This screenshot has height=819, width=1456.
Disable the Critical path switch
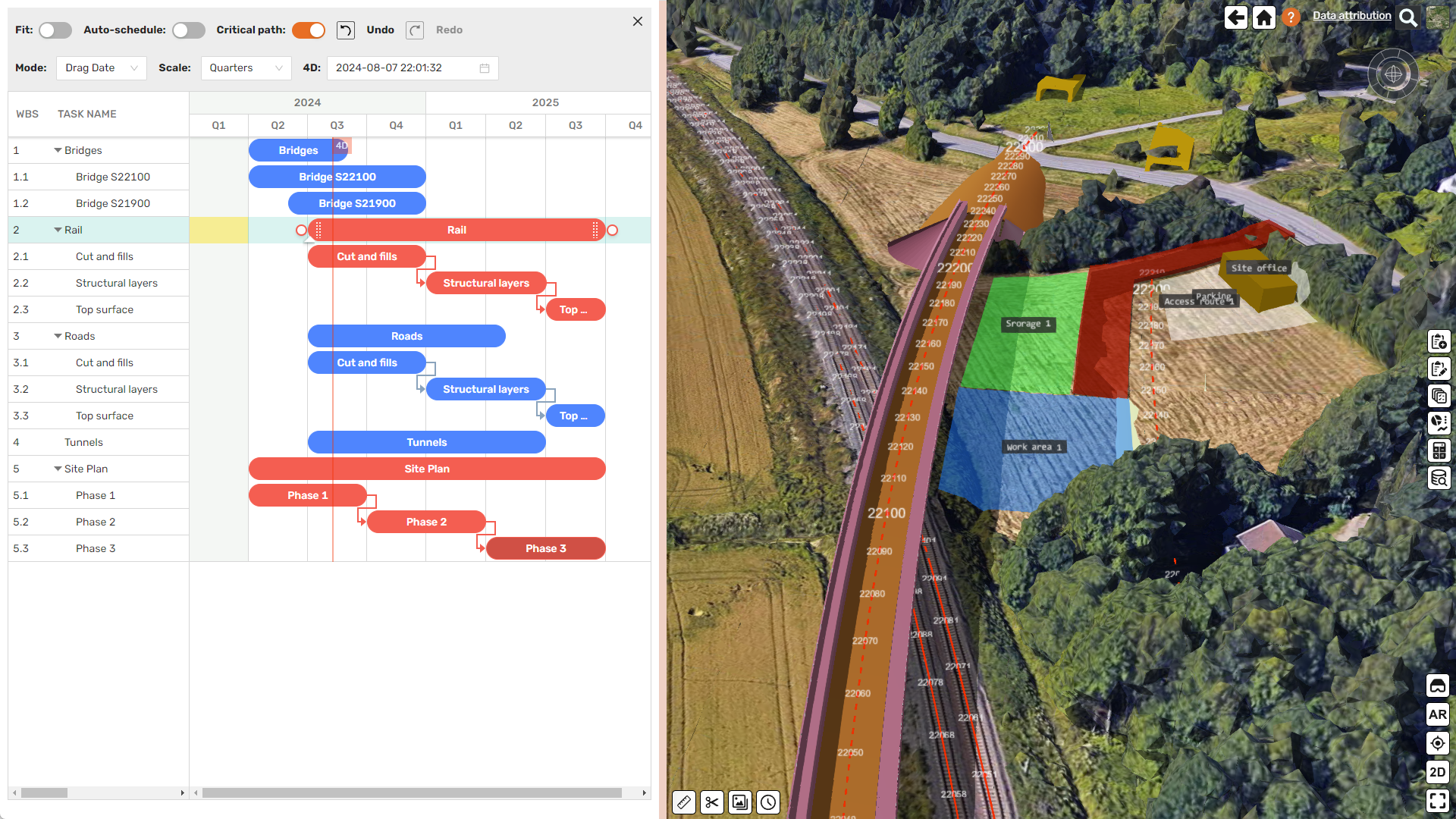click(309, 30)
